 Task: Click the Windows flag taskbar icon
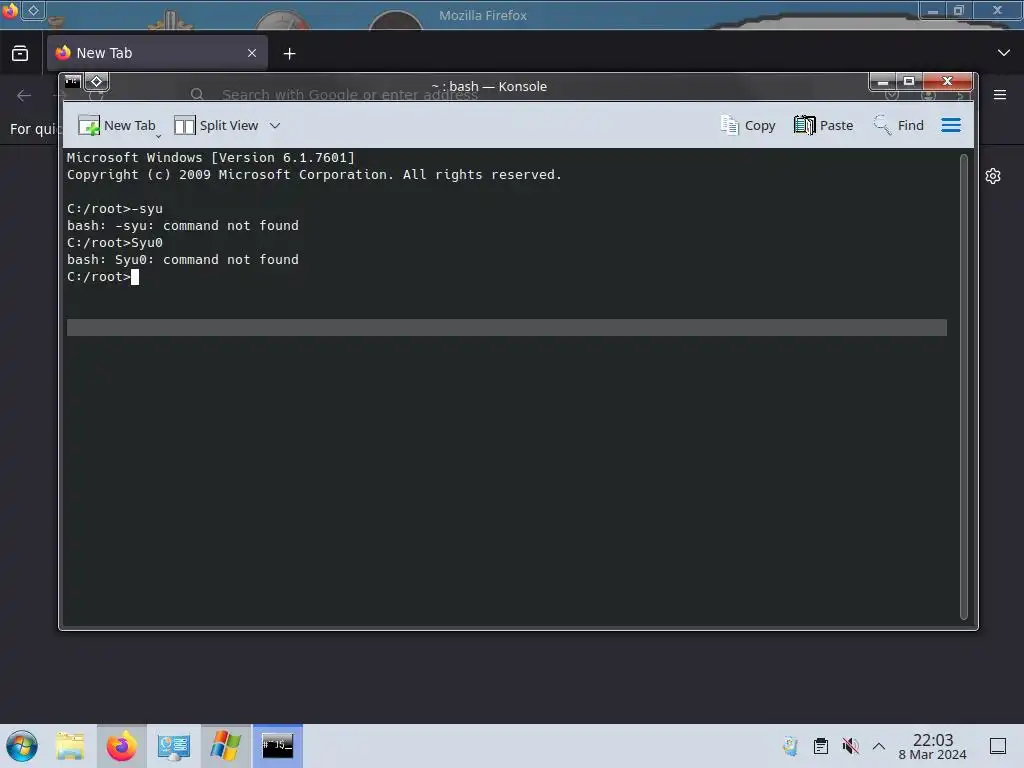point(225,746)
